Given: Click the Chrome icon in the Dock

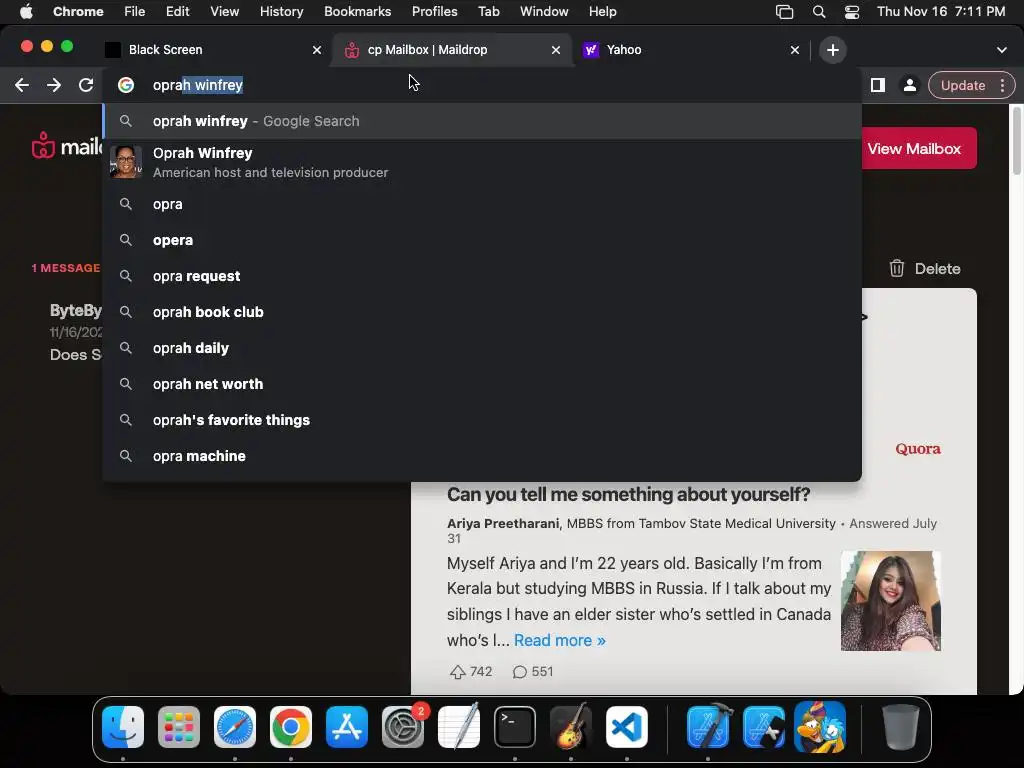Looking at the screenshot, I should [291, 727].
